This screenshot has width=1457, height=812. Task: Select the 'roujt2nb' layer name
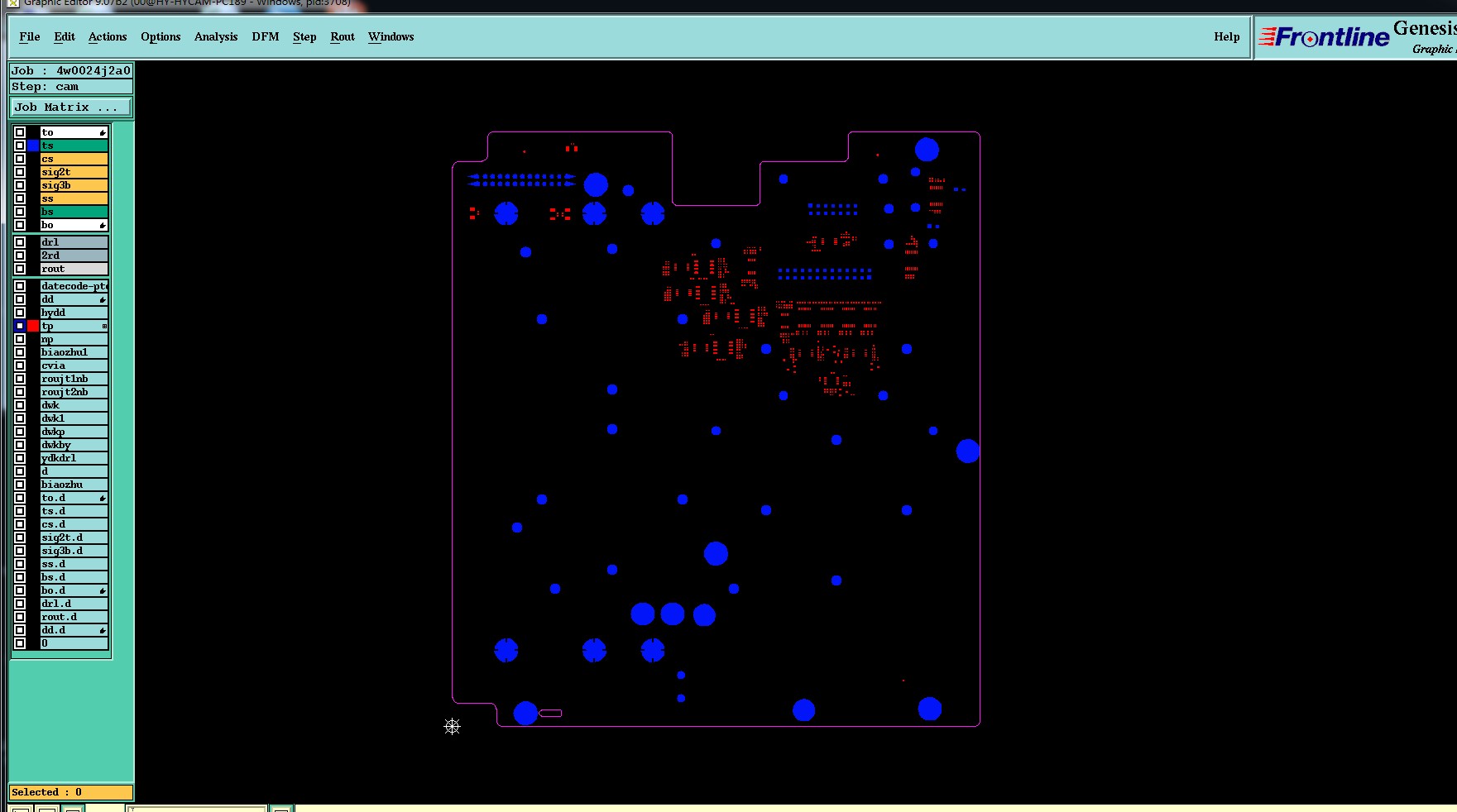[x=74, y=392]
